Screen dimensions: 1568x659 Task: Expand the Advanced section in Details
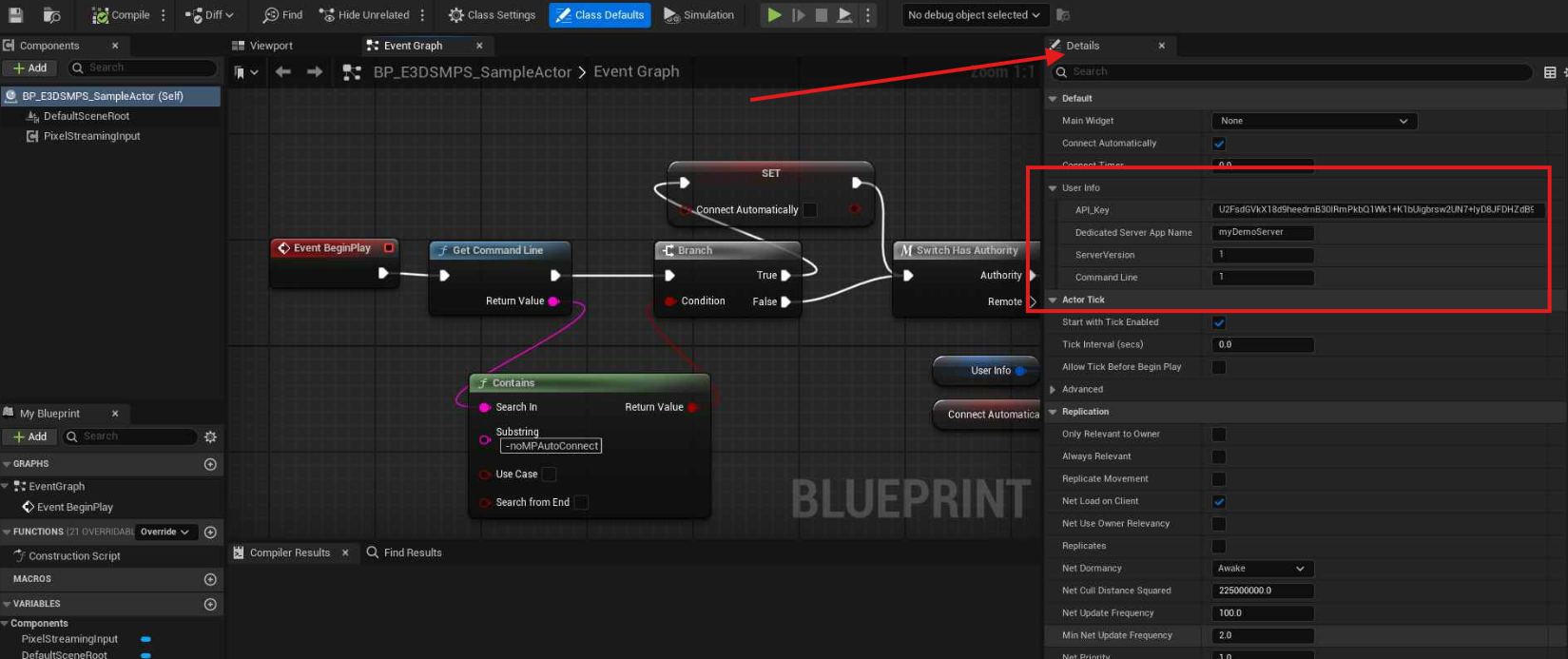coord(1053,390)
